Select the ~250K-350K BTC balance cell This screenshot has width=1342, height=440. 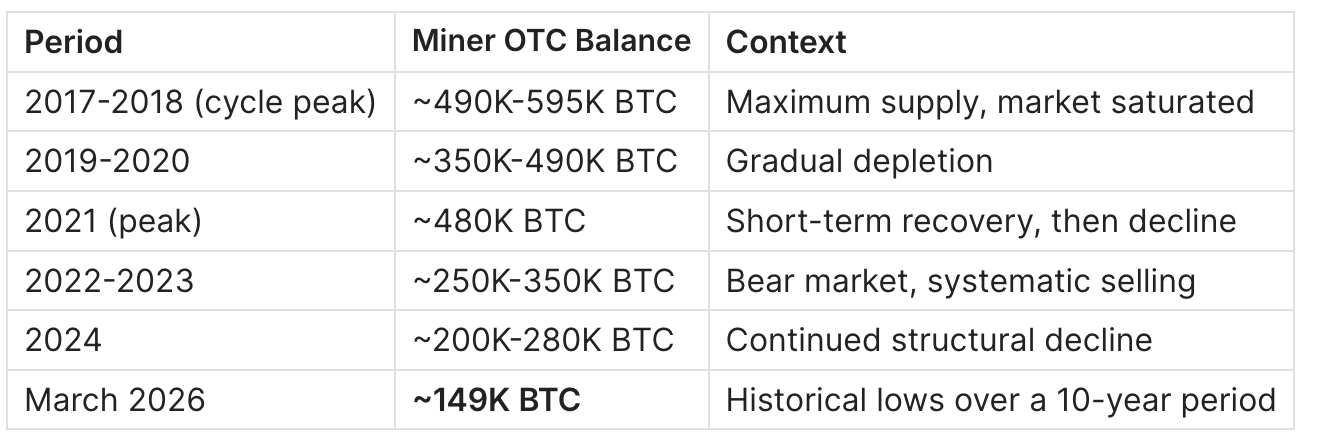[x=543, y=281]
